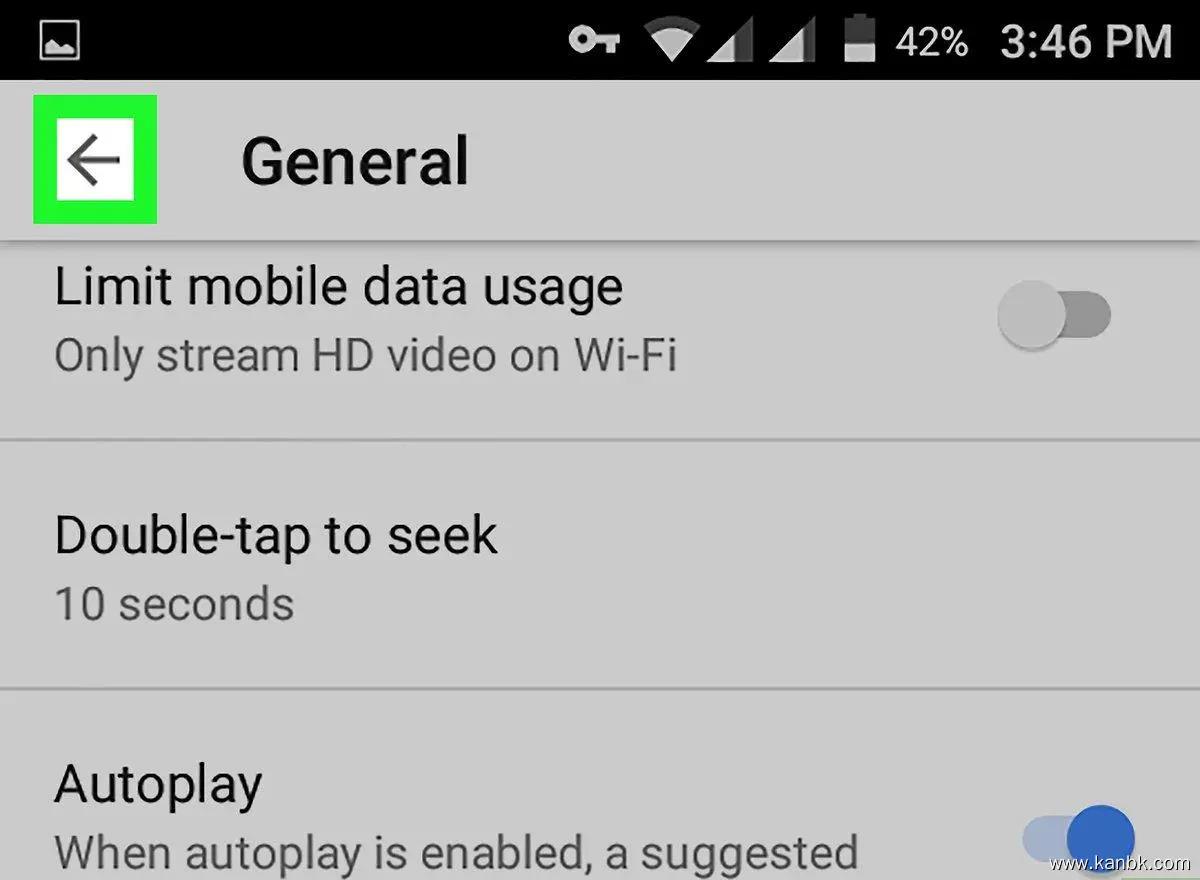Click the www.kanbk.com watermark
This screenshot has height=880, width=1200.
1120,862
